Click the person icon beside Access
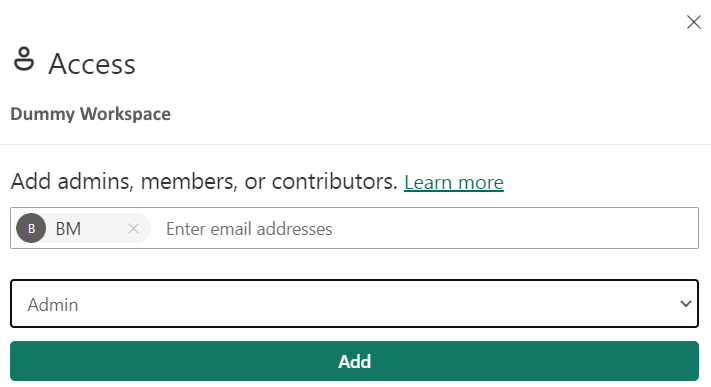 click(x=24, y=59)
